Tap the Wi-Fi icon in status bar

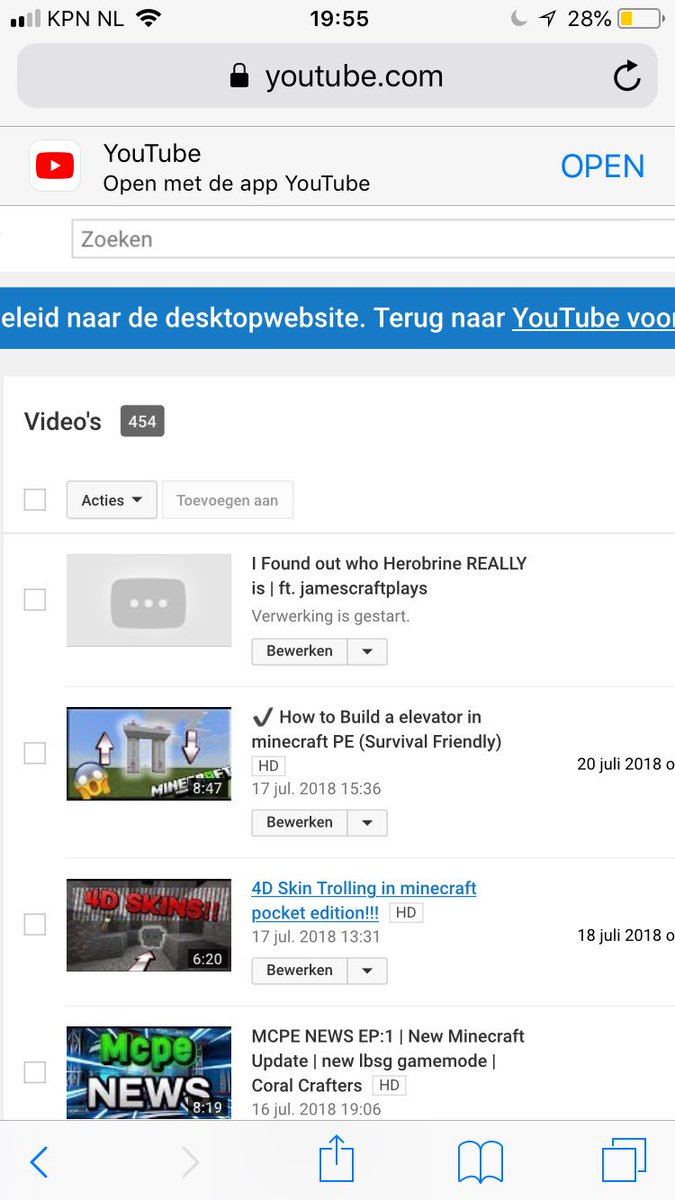(x=148, y=18)
